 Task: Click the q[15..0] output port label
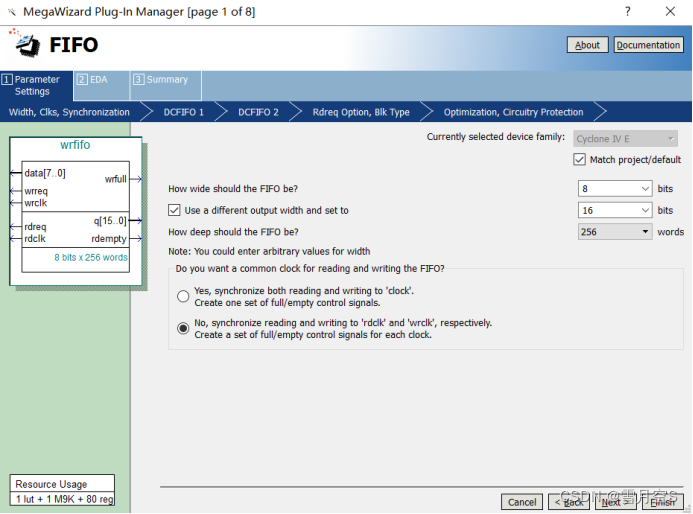pyautogui.click(x=110, y=221)
